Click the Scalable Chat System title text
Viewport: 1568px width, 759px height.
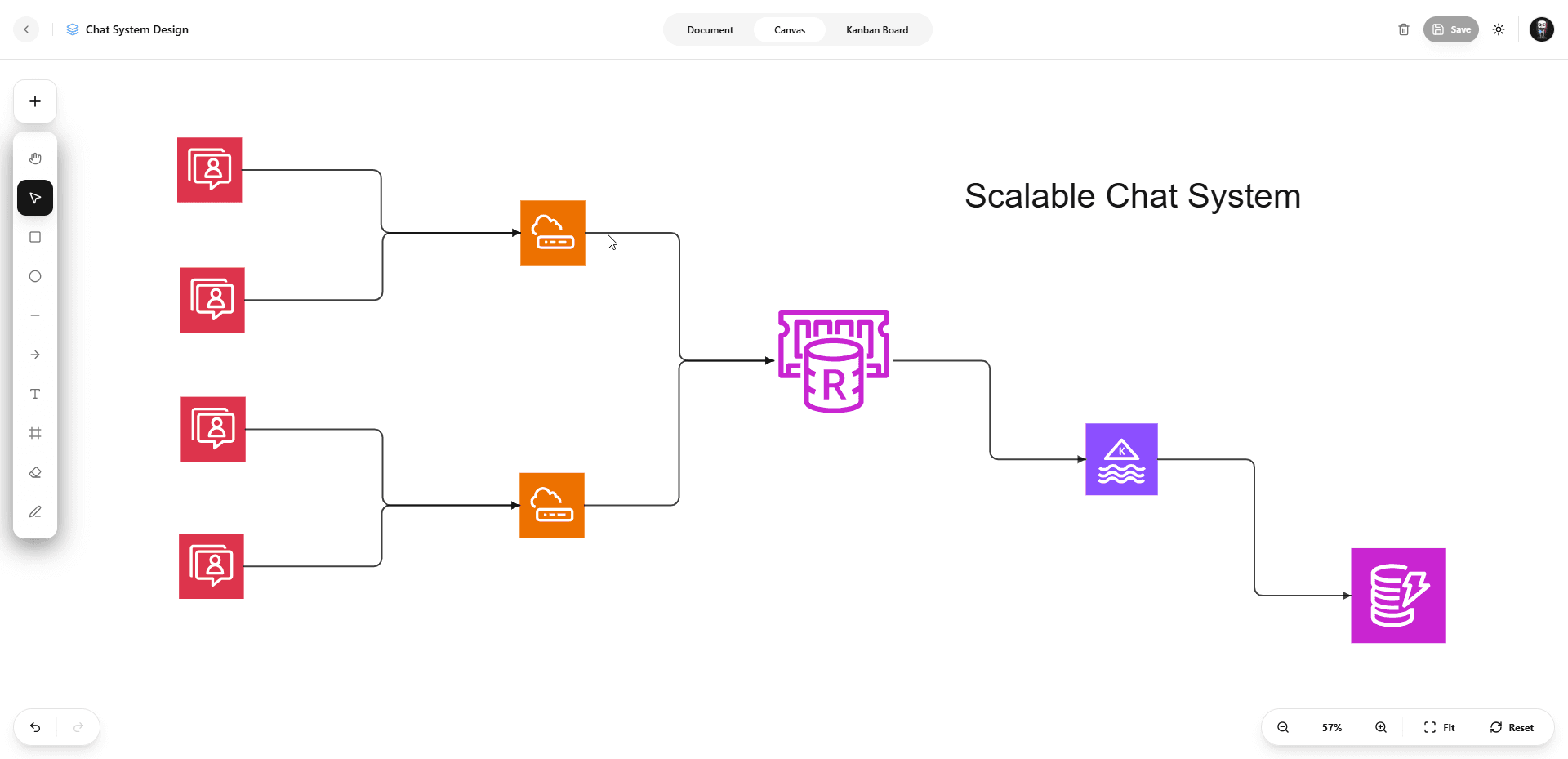1133,196
